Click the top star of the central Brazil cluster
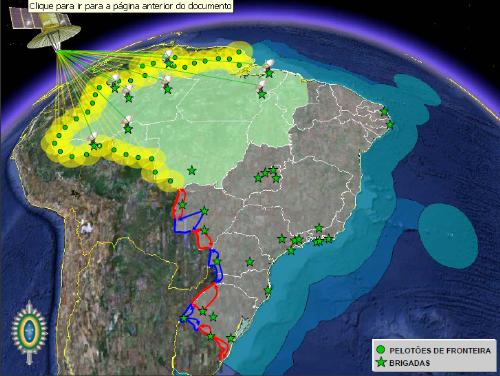This screenshot has width=500, height=376. (273, 170)
